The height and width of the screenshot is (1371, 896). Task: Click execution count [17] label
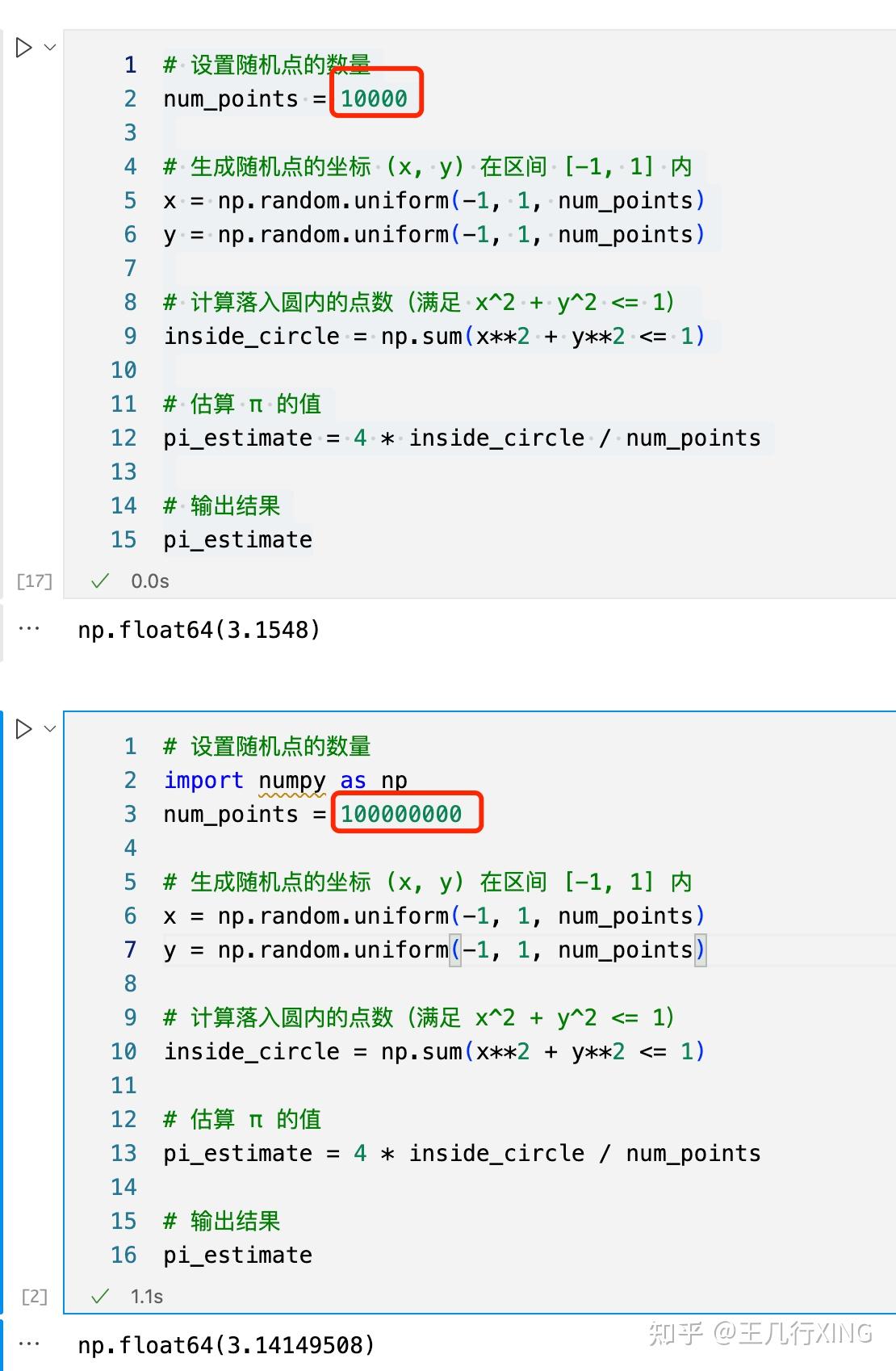(35, 581)
